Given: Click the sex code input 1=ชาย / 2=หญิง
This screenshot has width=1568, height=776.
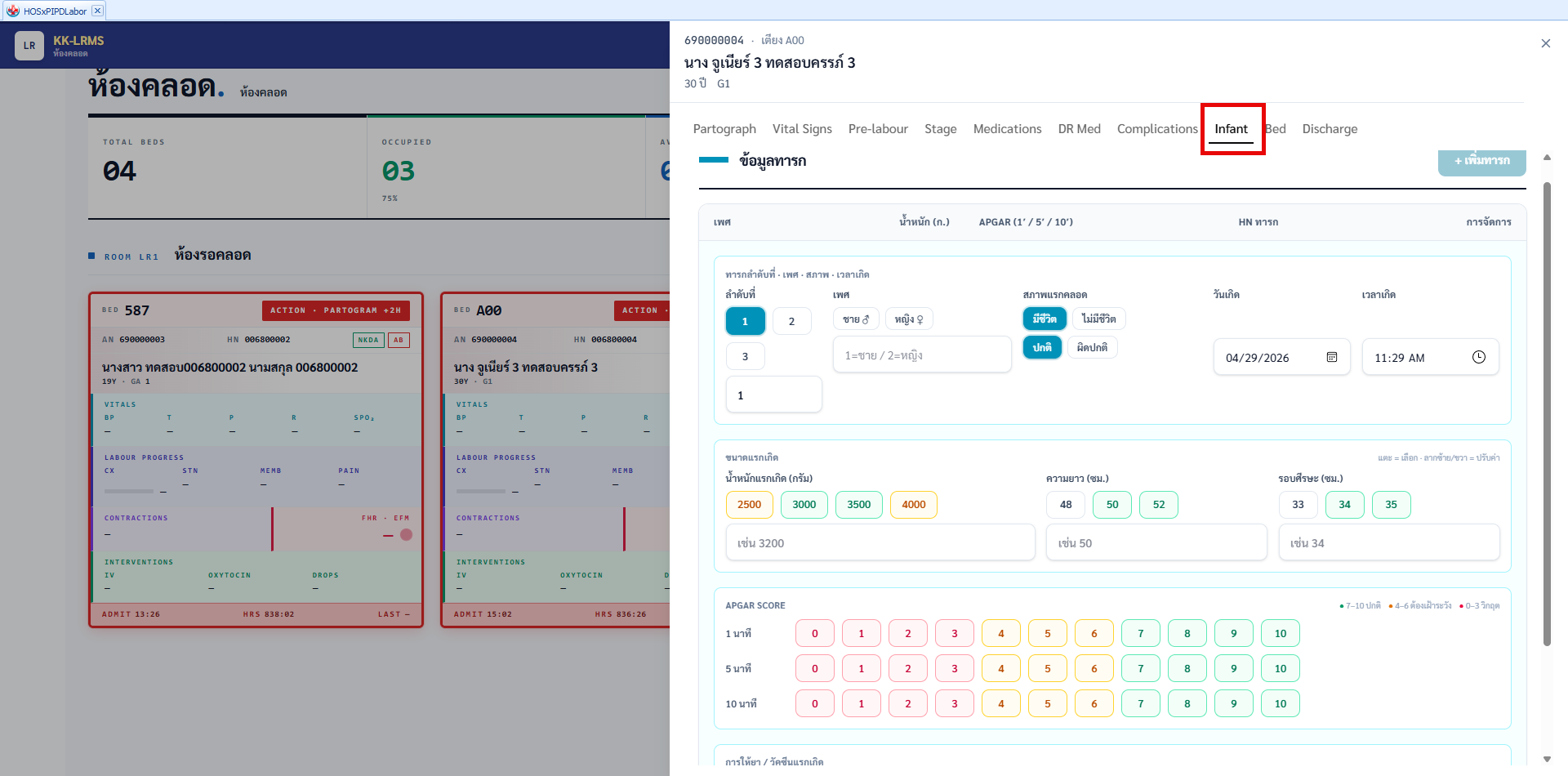Looking at the screenshot, I should (x=922, y=355).
